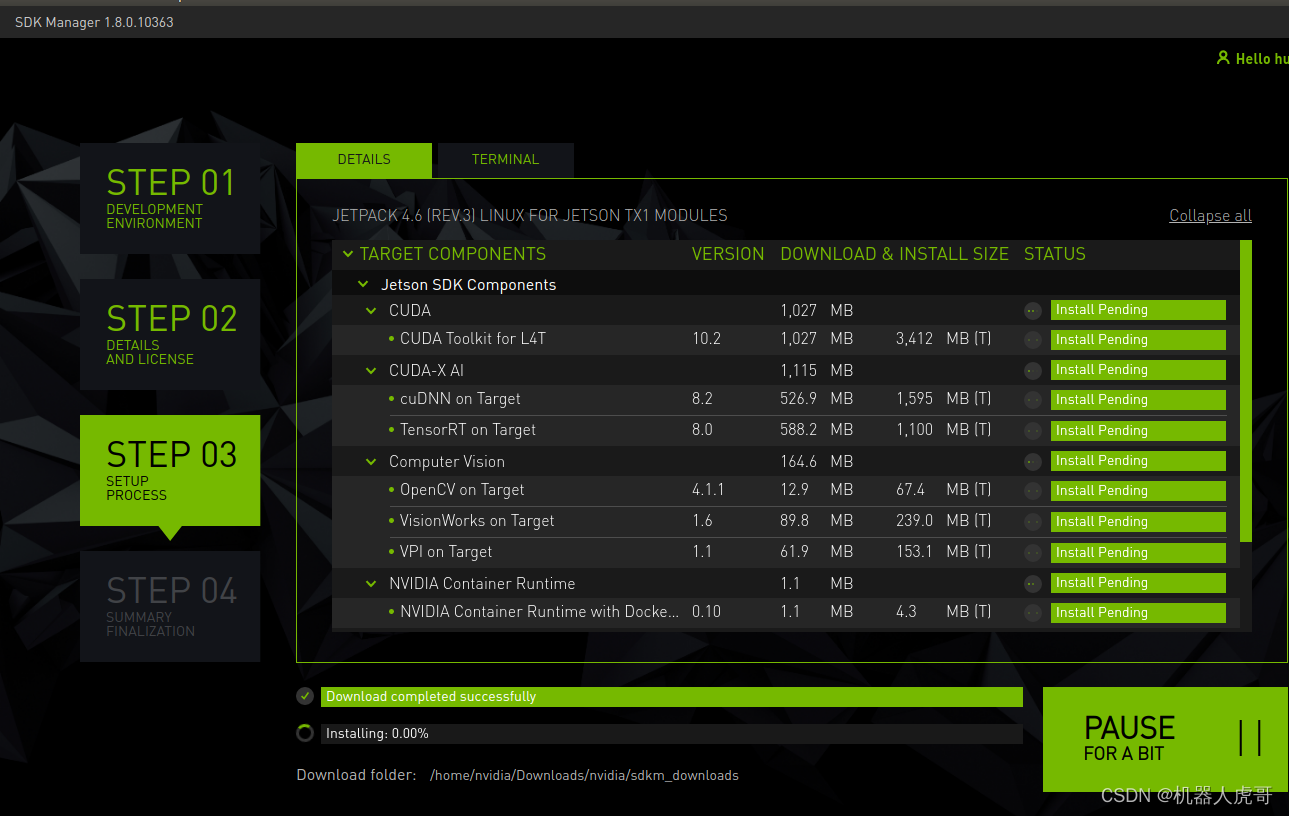This screenshot has height=816, width=1289.
Task: Select the DETAILS tab
Action: click(x=363, y=159)
